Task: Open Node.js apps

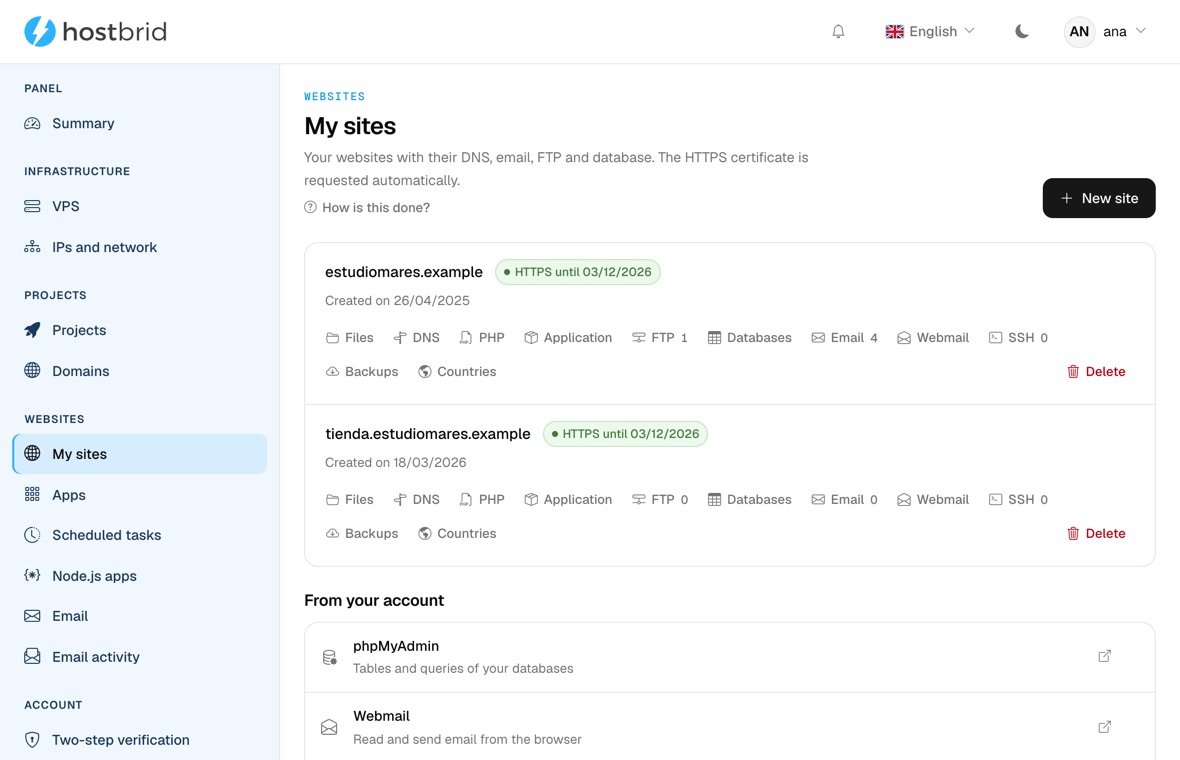Action: (139, 576)
